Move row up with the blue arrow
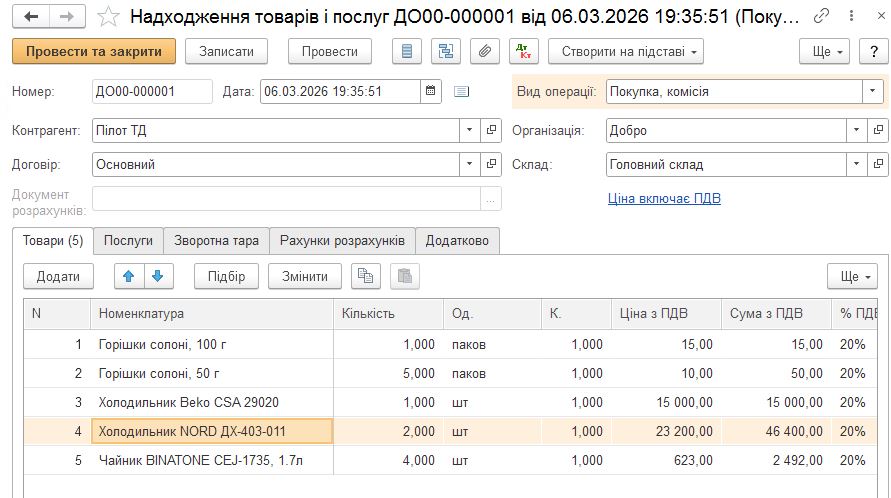 tap(128, 276)
